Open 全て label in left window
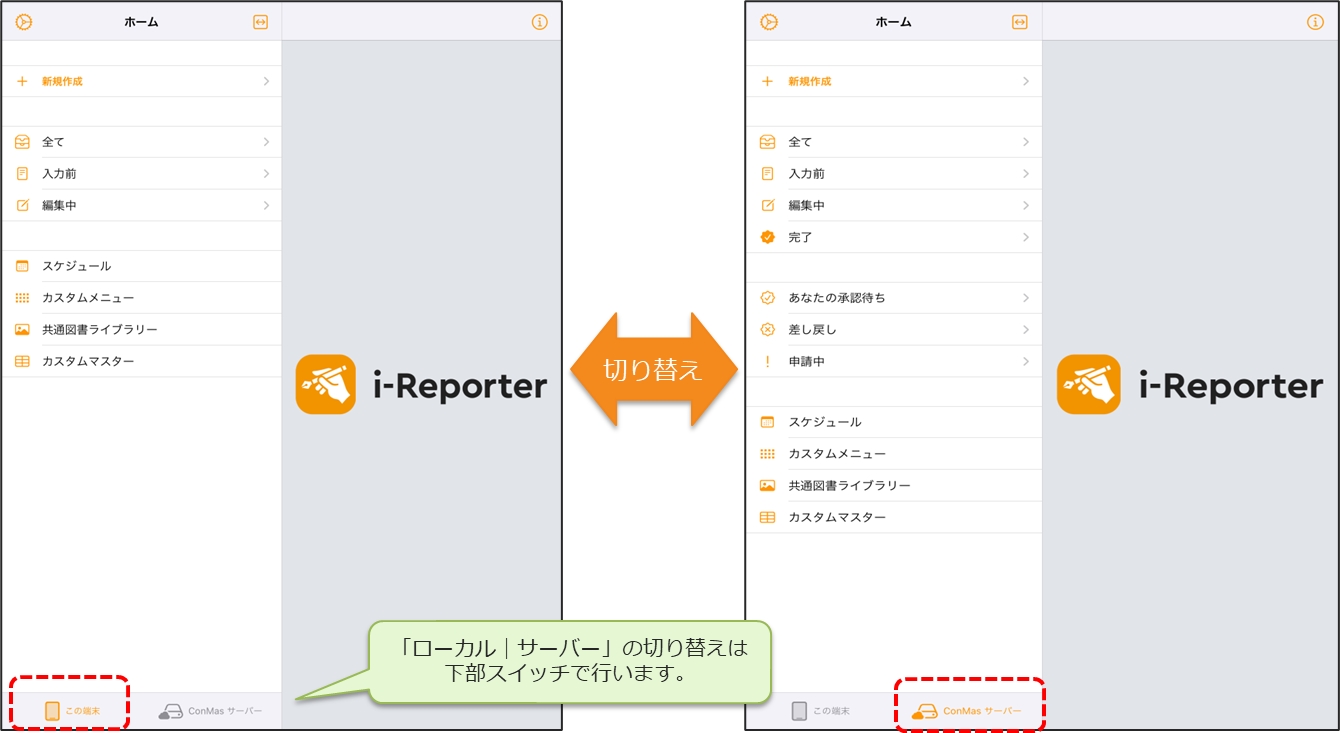Viewport: 1340px width, 733px height. pyautogui.click(x=53, y=142)
